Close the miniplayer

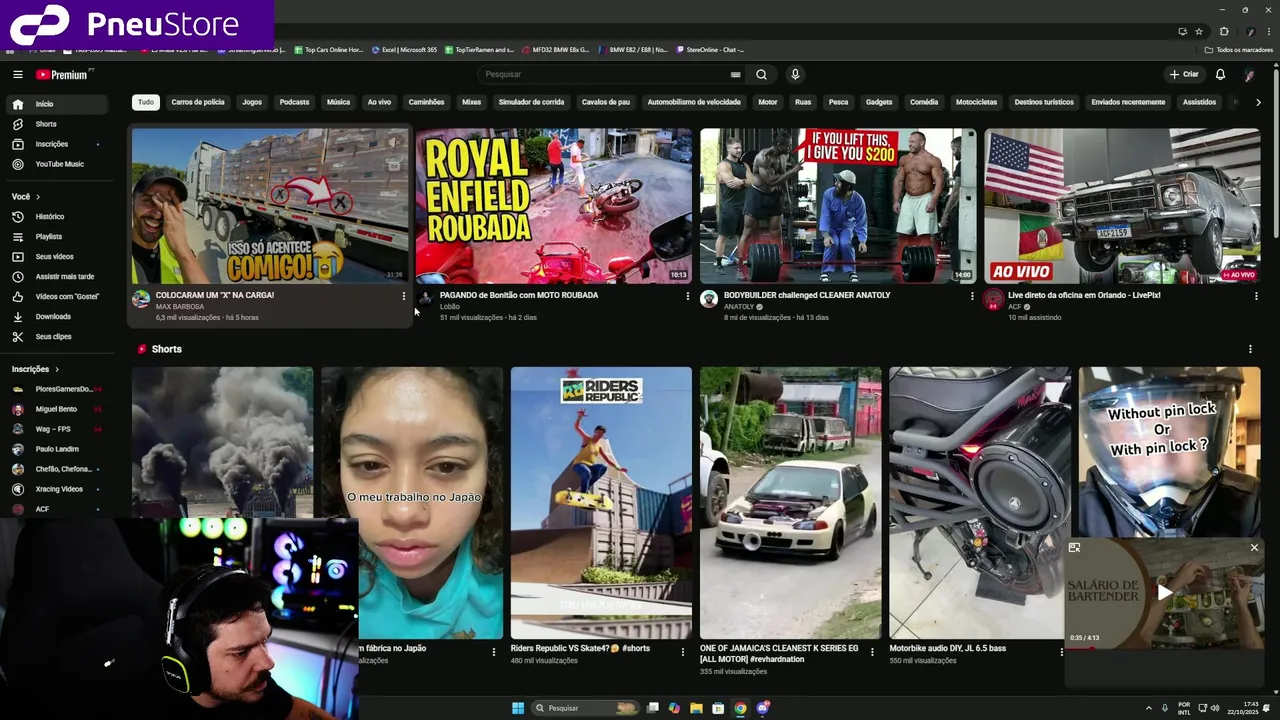pos(1254,547)
